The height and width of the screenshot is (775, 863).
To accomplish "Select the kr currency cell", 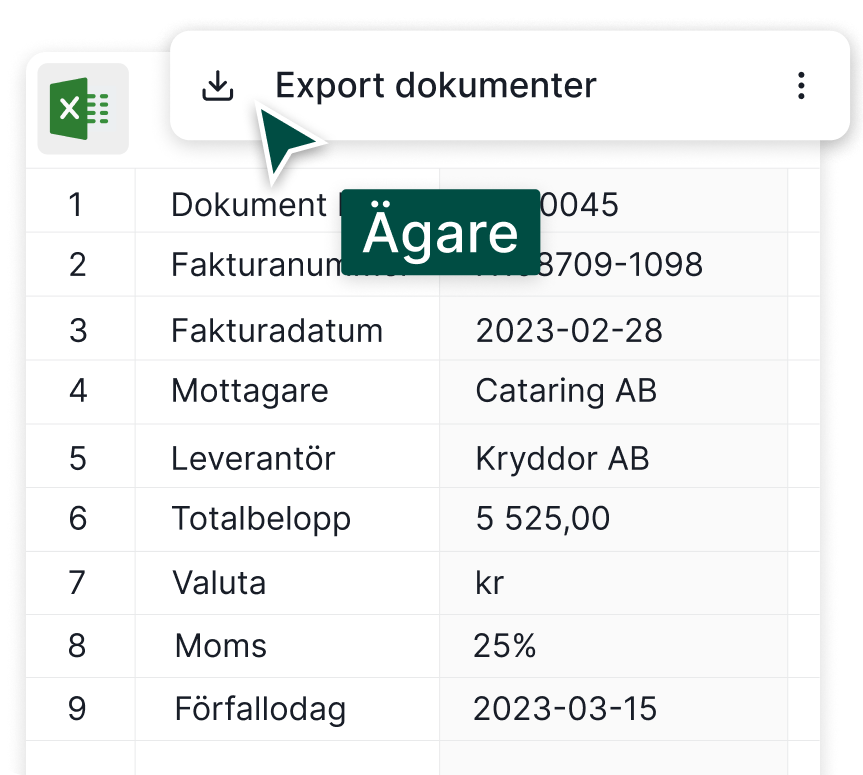I will click(490, 583).
